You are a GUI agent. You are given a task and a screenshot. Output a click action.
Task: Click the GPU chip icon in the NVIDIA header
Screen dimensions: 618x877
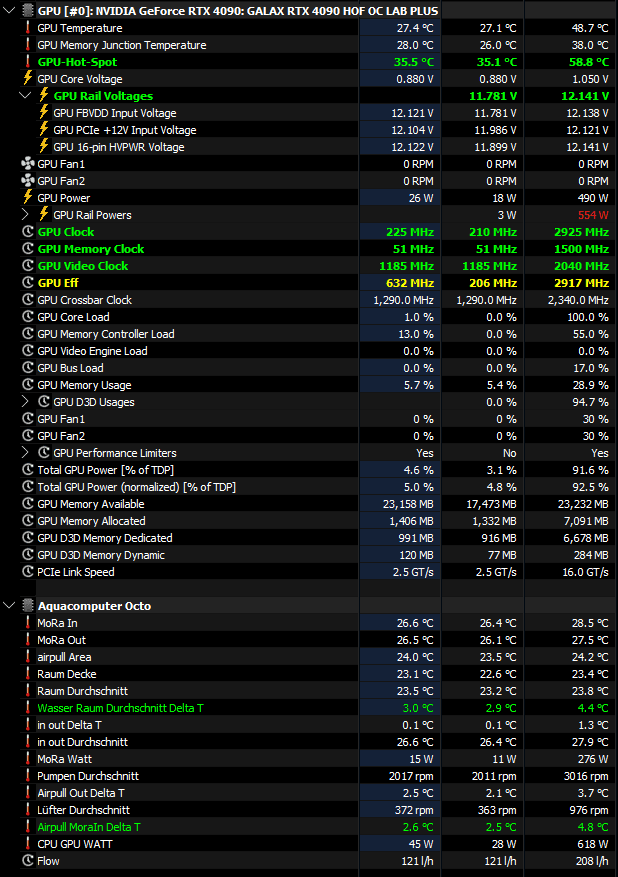pyautogui.click(x=27, y=11)
